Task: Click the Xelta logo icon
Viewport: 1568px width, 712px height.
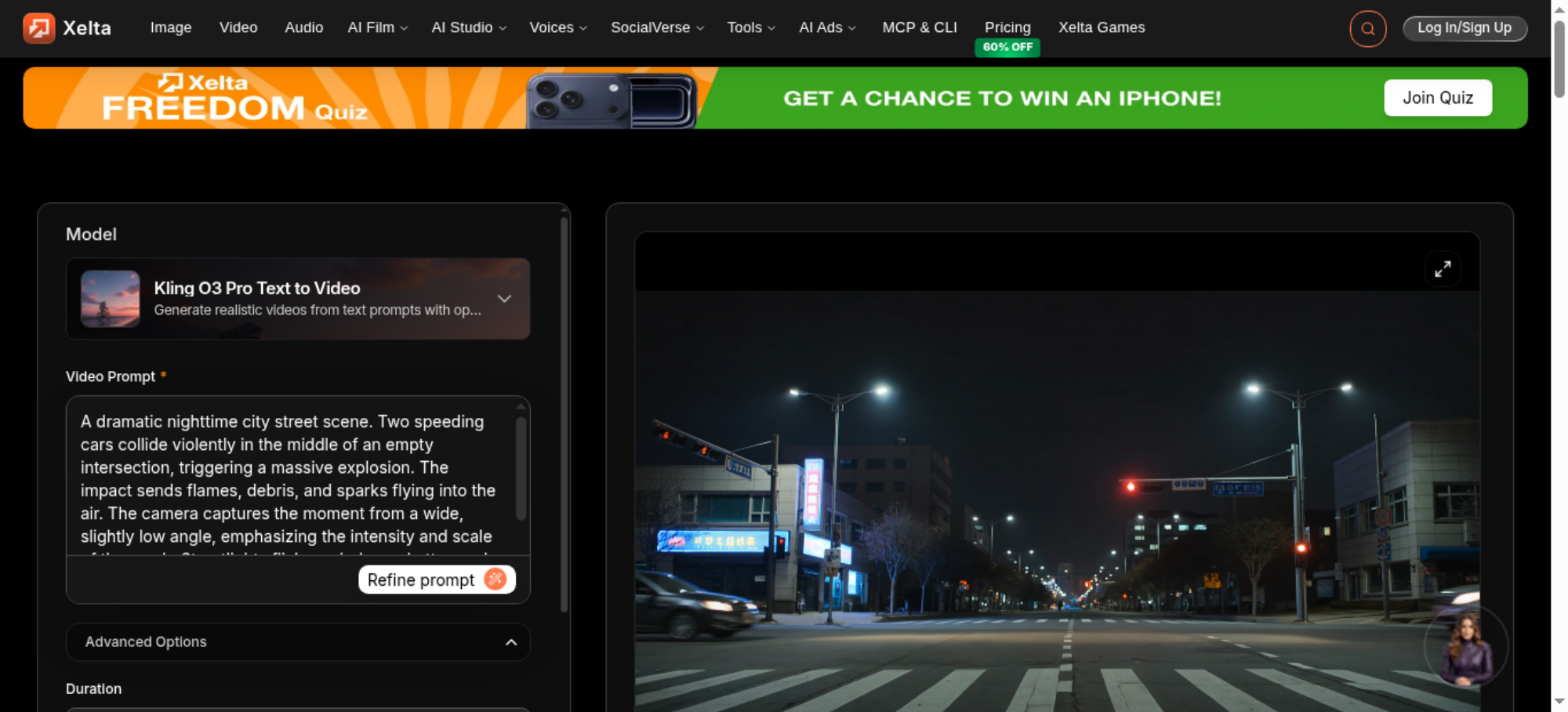Action: pos(38,28)
